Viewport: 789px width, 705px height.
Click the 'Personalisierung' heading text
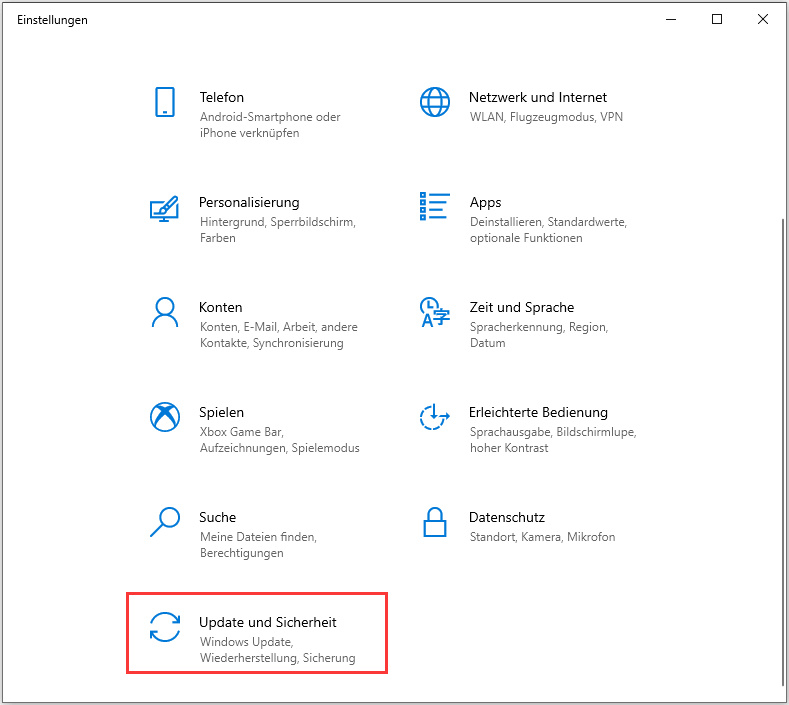(x=249, y=202)
